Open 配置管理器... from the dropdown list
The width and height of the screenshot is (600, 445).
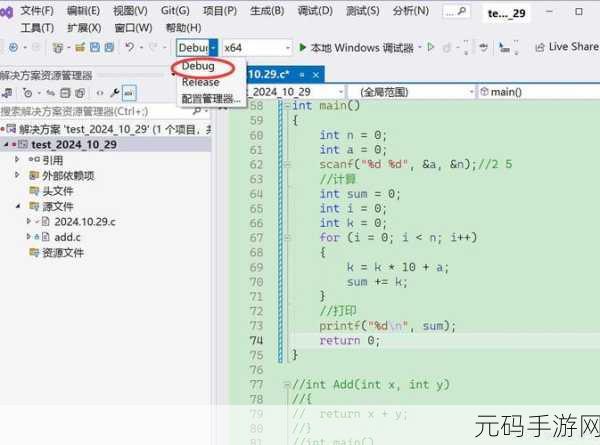[x=211, y=99]
